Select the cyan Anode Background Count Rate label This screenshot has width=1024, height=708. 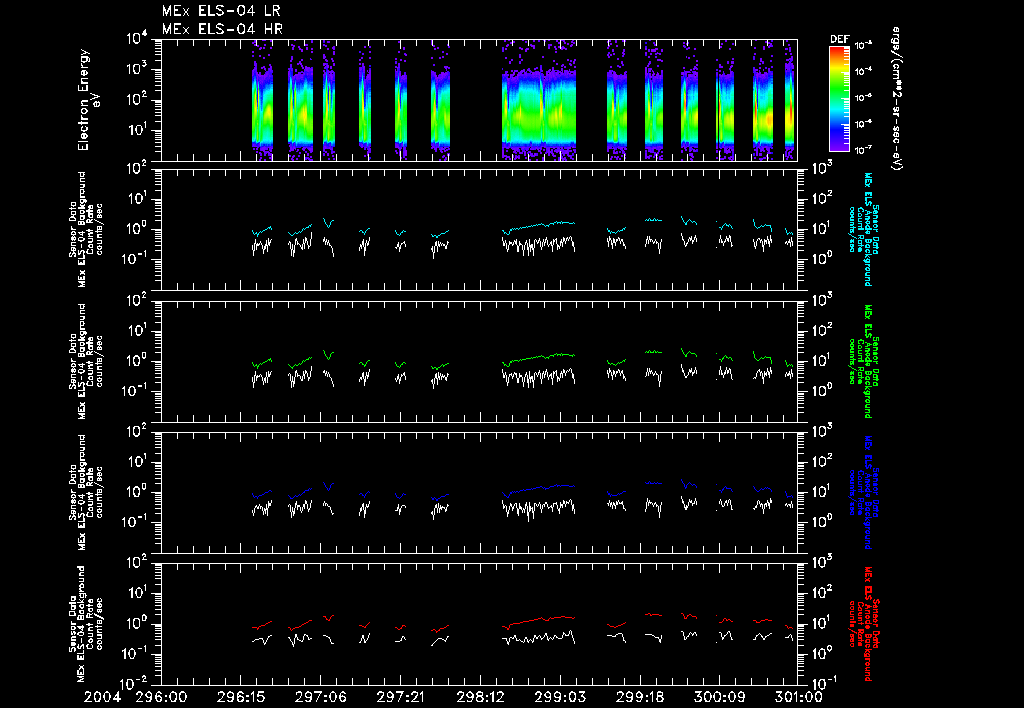click(863, 229)
